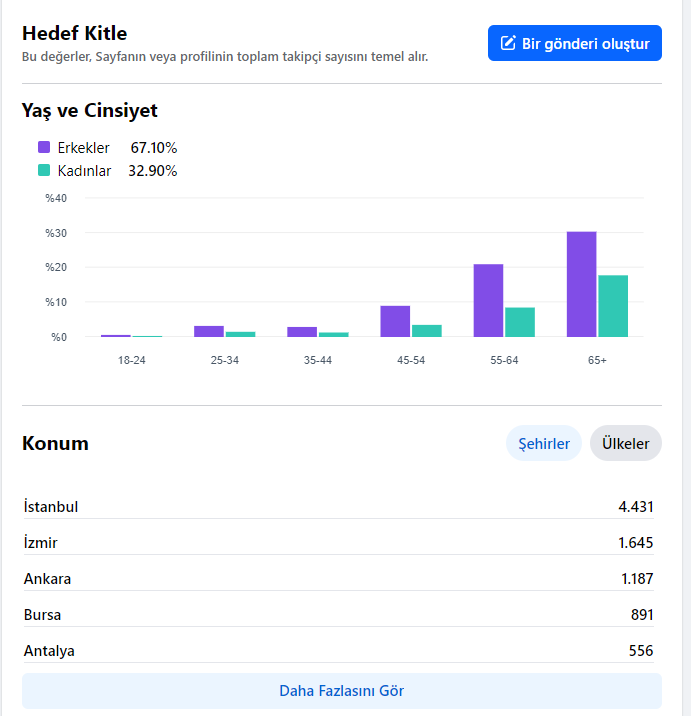This screenshot has height=716, width=691.
Task: Click the Bursa row in location list
Action: 338,615
